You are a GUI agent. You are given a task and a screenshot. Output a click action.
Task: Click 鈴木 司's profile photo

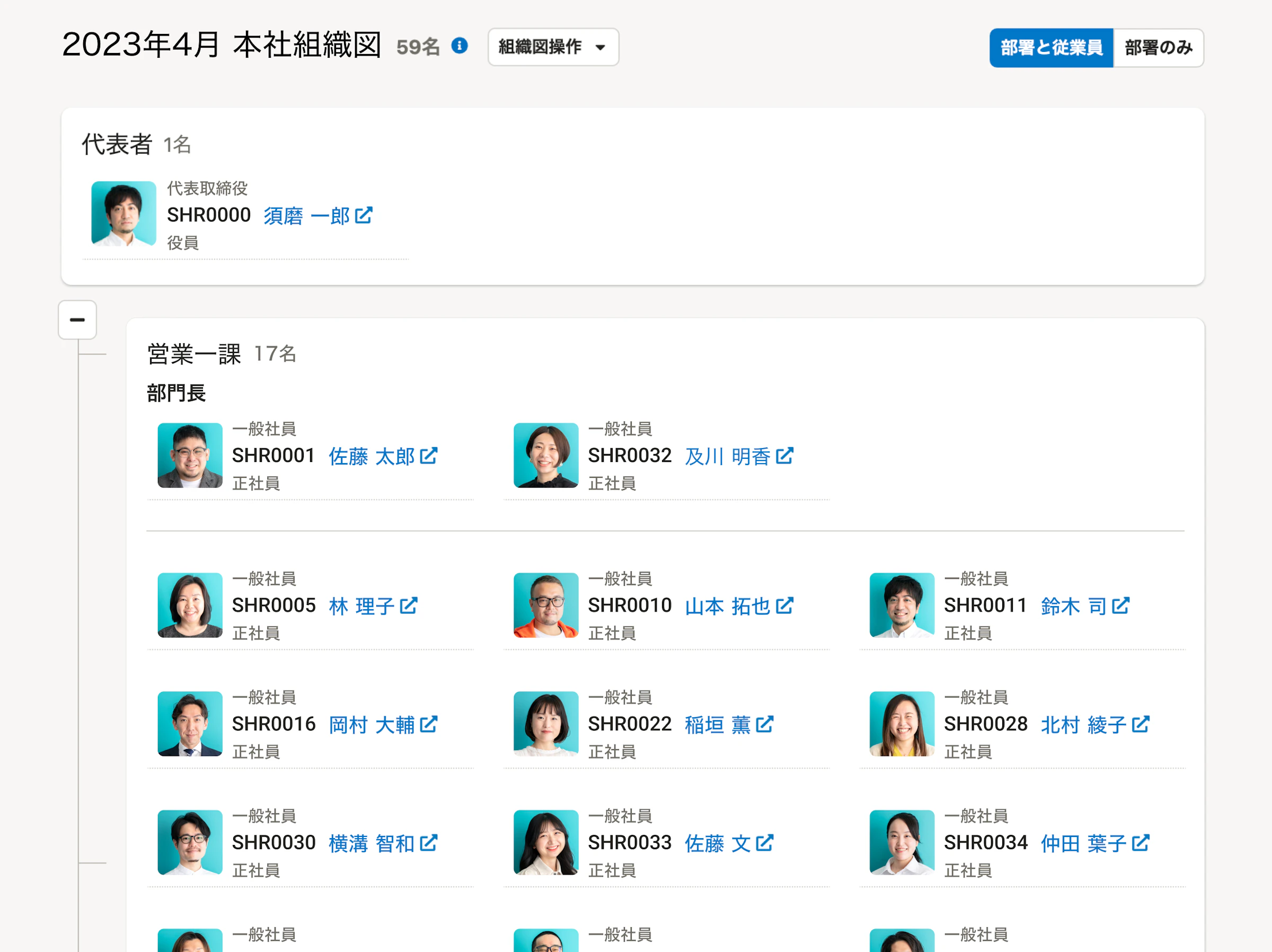(x=902, y=605)
